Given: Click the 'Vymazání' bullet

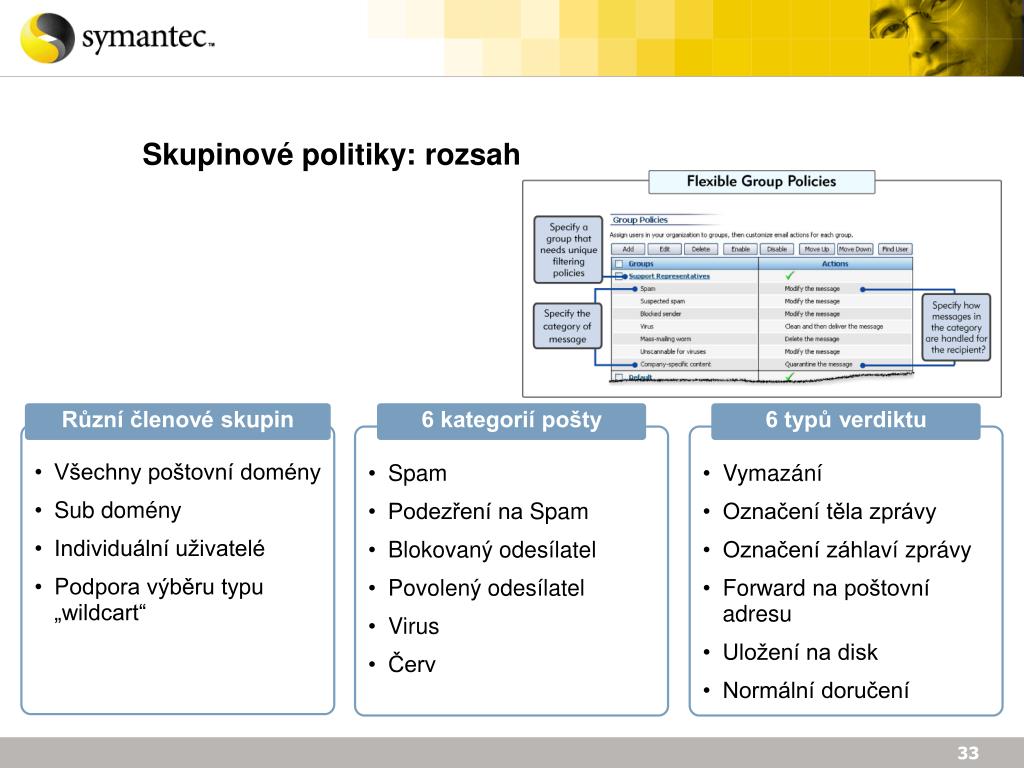Looking at the screenshot, I should [x=772, y=473].
